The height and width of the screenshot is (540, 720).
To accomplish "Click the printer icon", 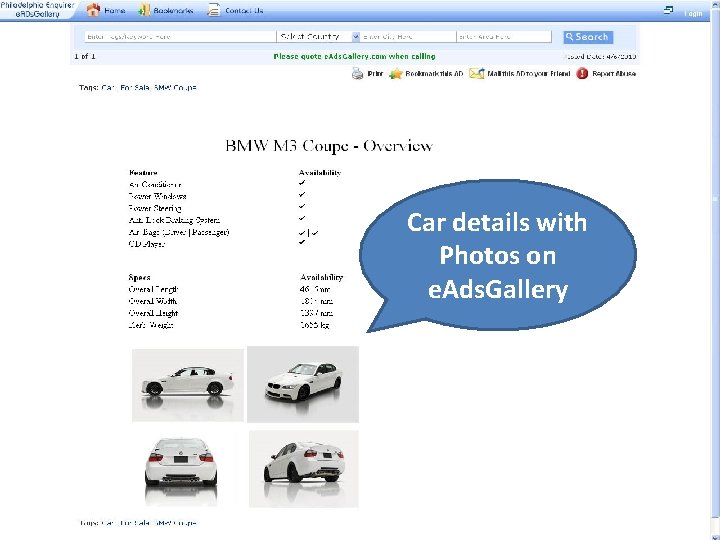I will click(x=357, y=73).
